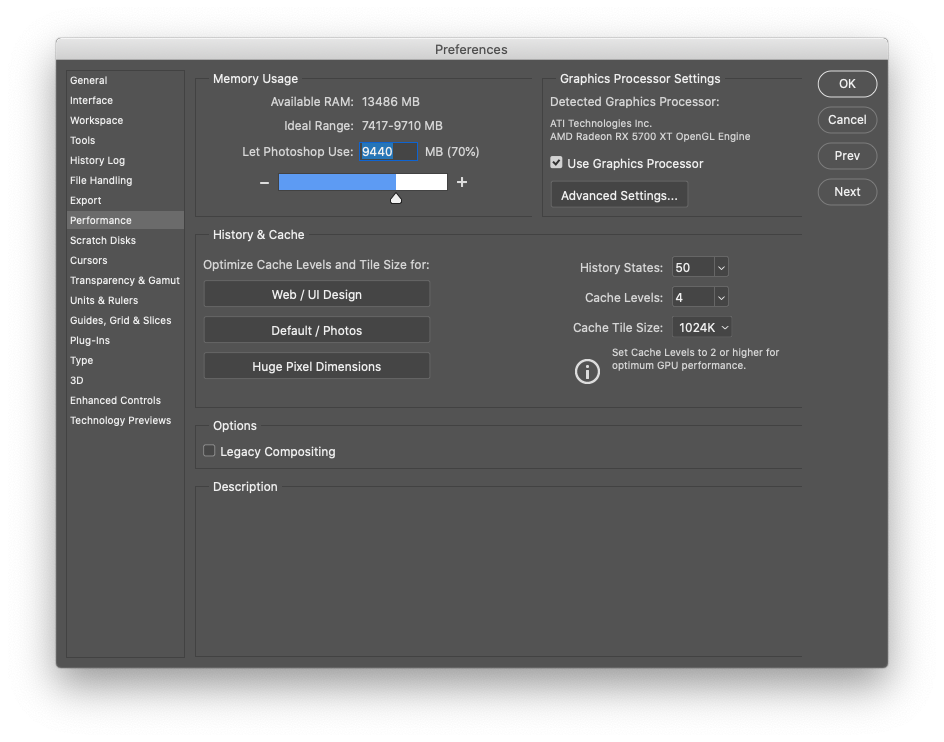Switch to the General preferences category

[x=89, y=80]
